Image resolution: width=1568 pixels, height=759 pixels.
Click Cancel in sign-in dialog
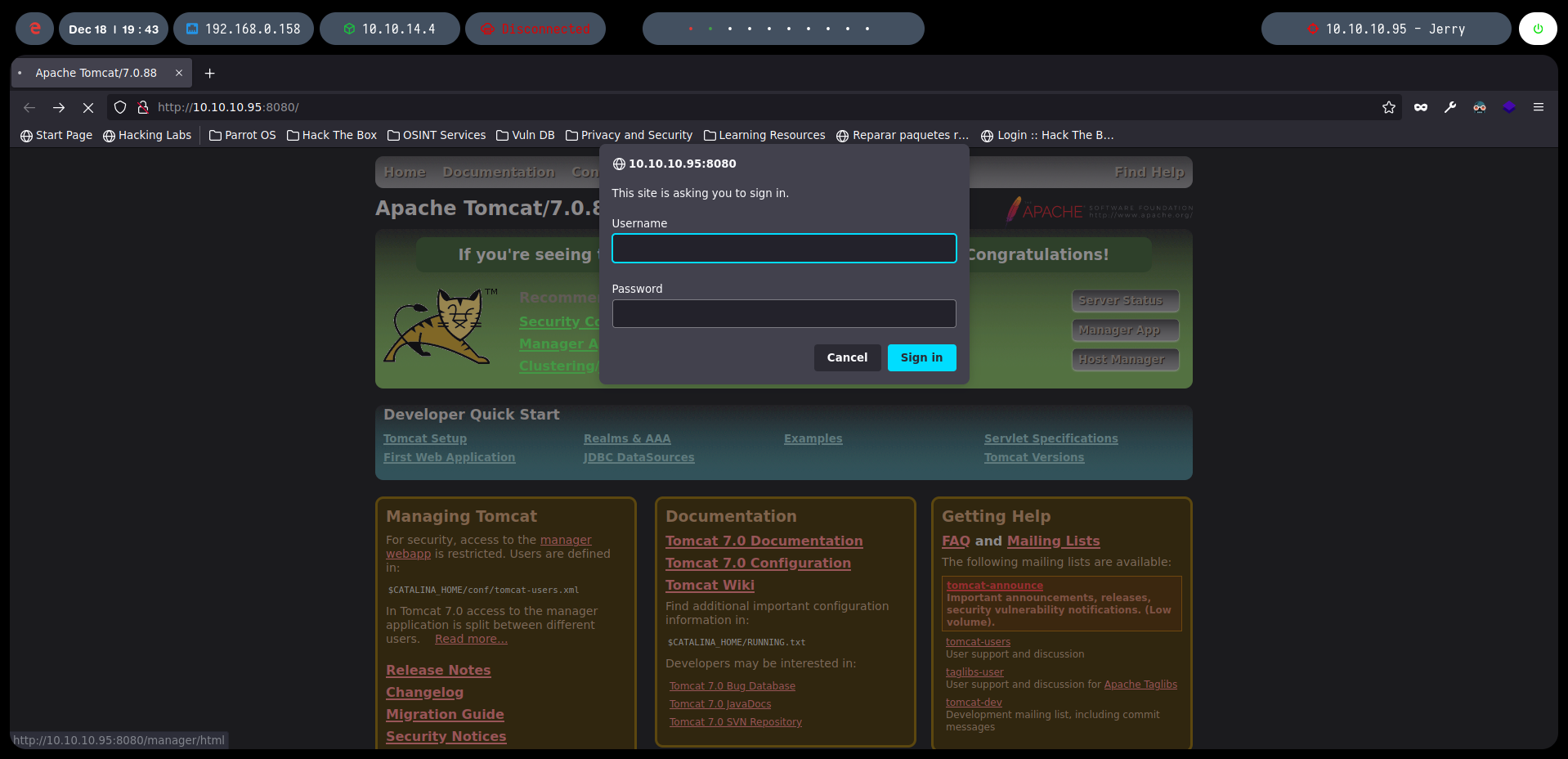click(x=847, y=357)
